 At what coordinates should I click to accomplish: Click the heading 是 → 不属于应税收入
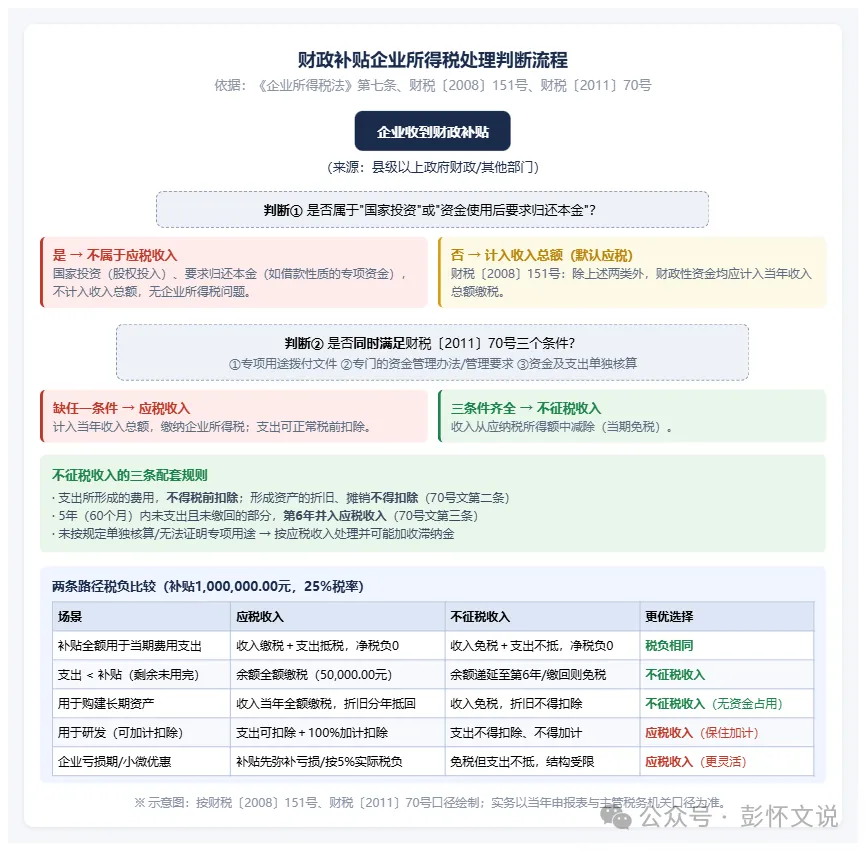pyautogui.click(x=115, y=255)
